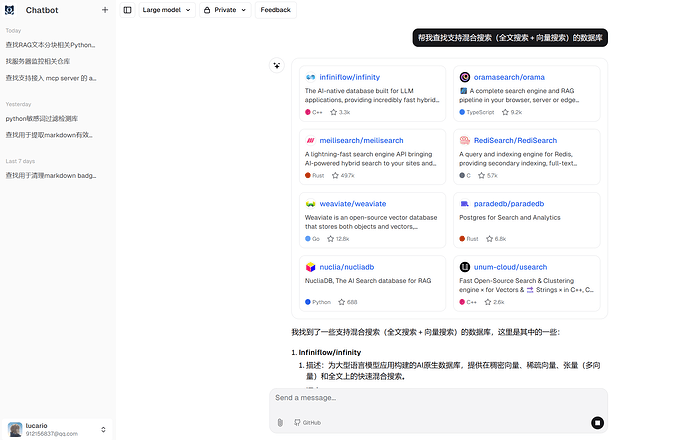The height and width of the screenshot is (440, 690).
Task: Open the Large model dropdown
Action: (166, 10)
